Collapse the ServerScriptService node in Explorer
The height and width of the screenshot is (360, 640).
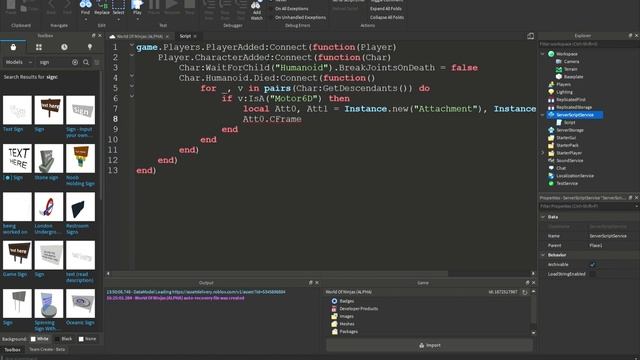click(542, 115)
